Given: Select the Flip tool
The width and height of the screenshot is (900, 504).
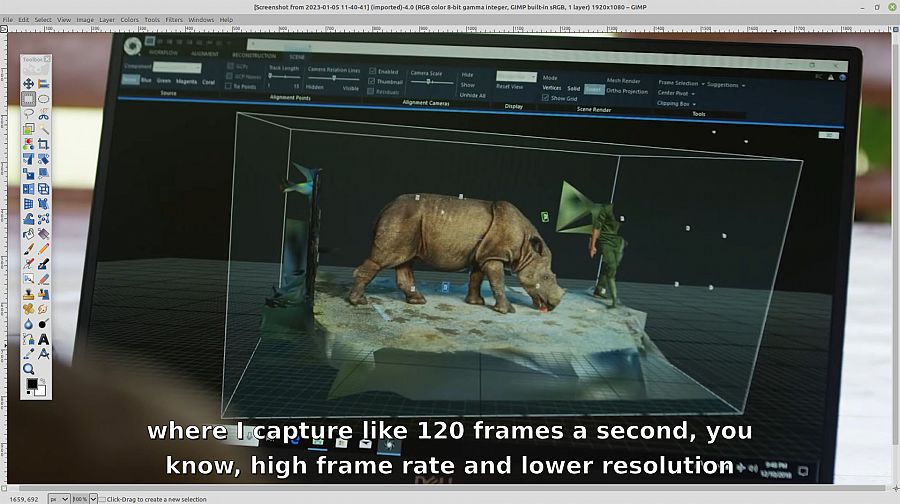Looking at the screenshot, I should coord(28,188).
